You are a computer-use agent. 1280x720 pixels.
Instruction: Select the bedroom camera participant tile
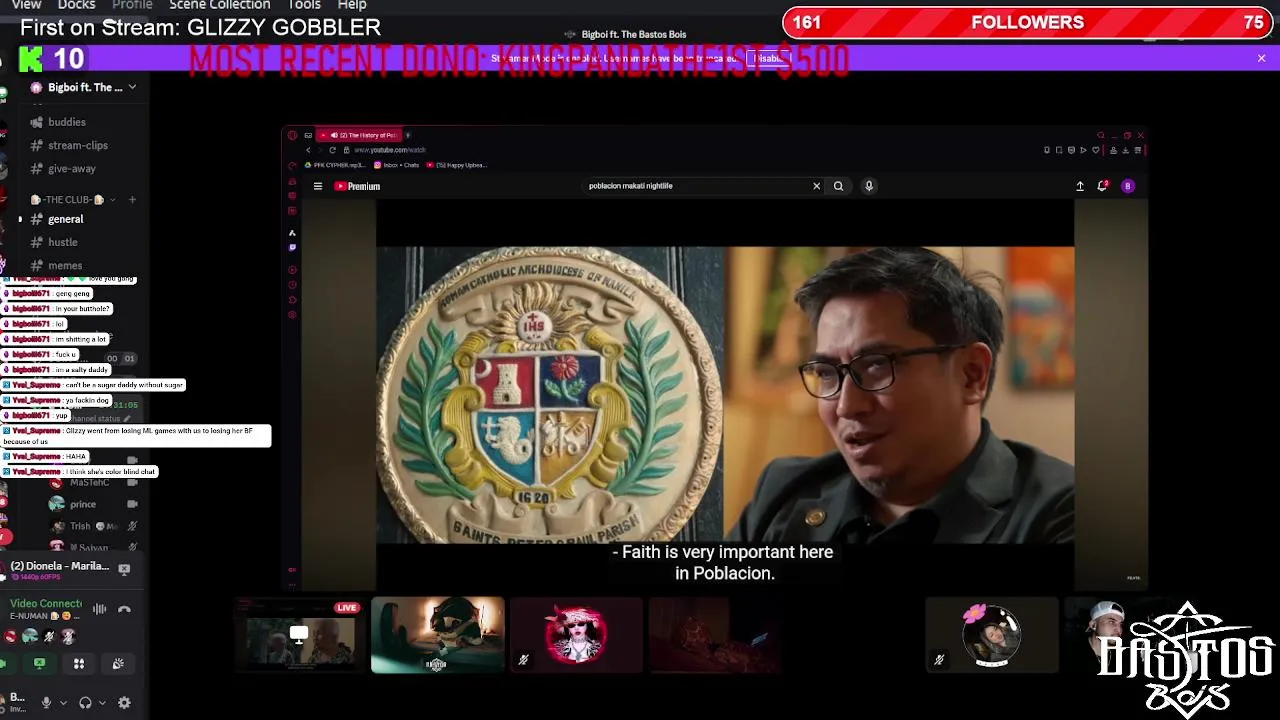(438, 635)
